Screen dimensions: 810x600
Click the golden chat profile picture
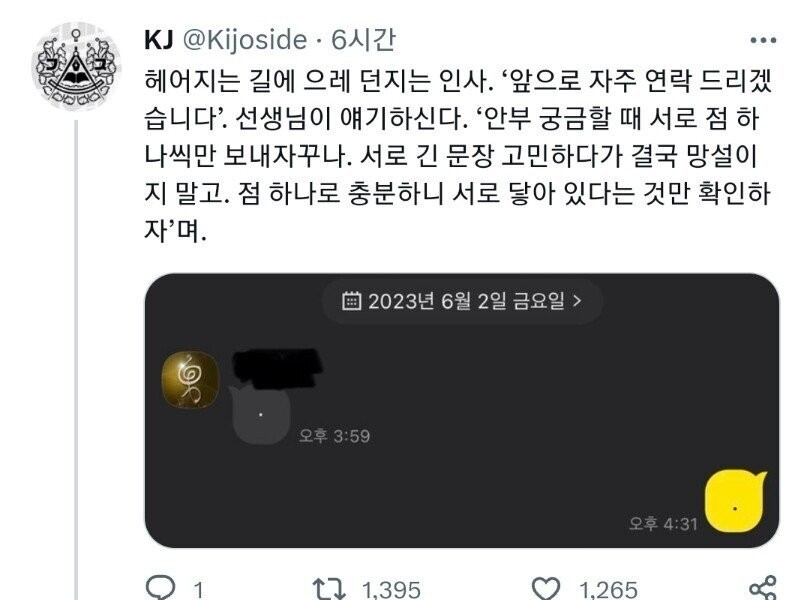pos(191,380)
